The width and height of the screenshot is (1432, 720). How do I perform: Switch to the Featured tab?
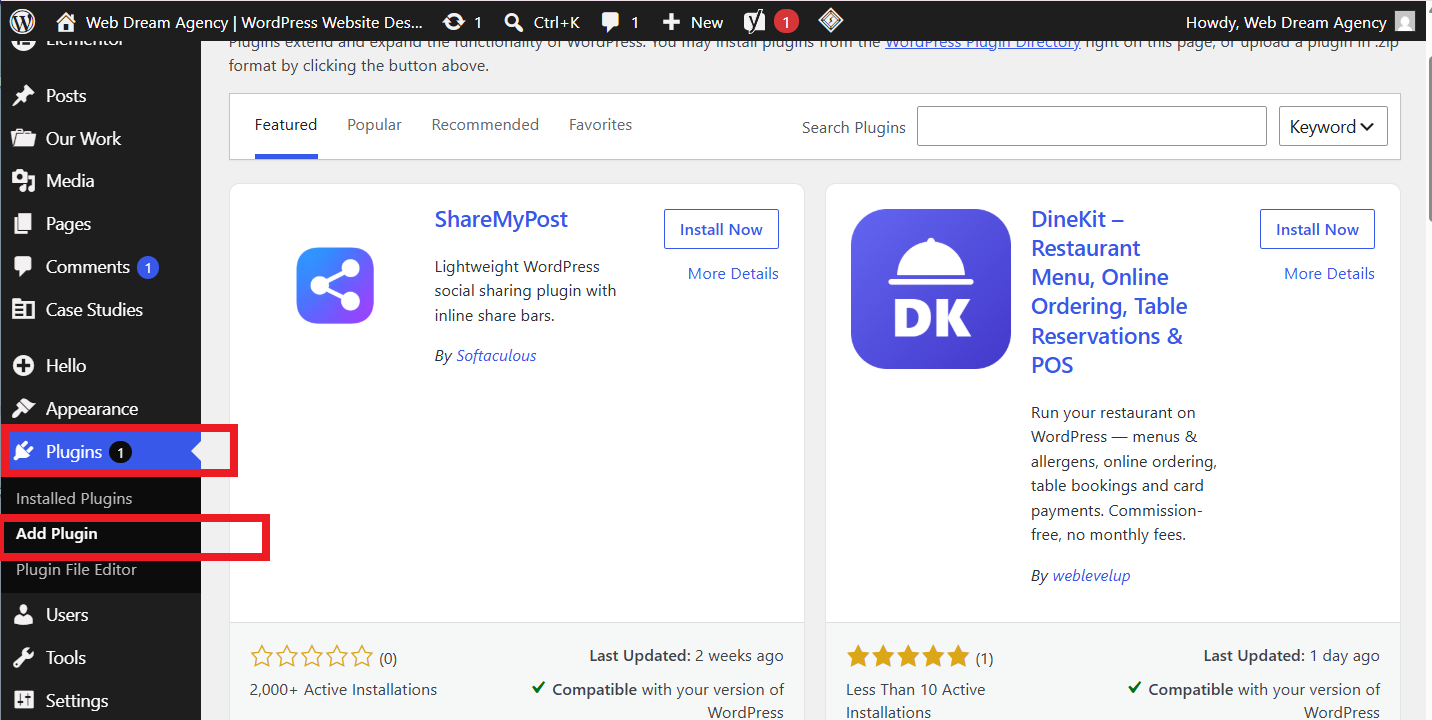tap(286, 125)
